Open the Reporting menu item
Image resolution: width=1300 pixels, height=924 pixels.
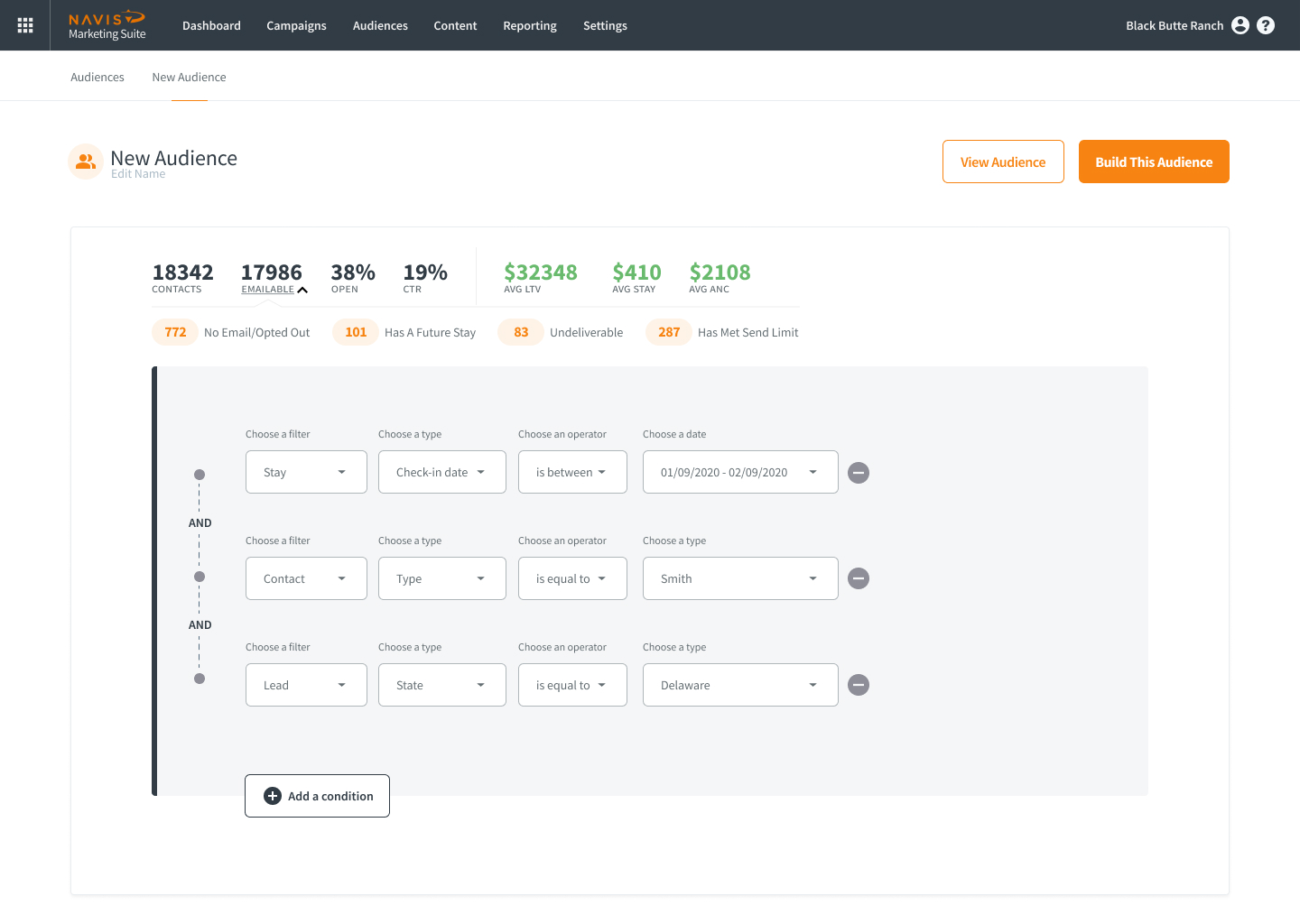tap(530, 25)
